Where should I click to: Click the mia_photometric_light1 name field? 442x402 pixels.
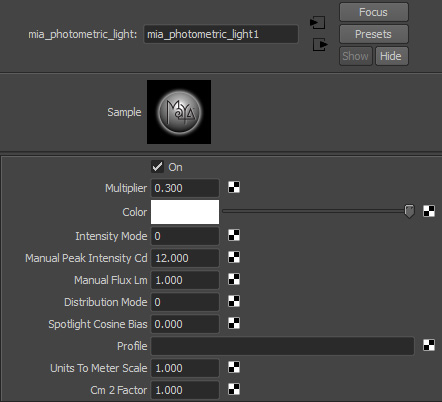(x=221, y=34)
